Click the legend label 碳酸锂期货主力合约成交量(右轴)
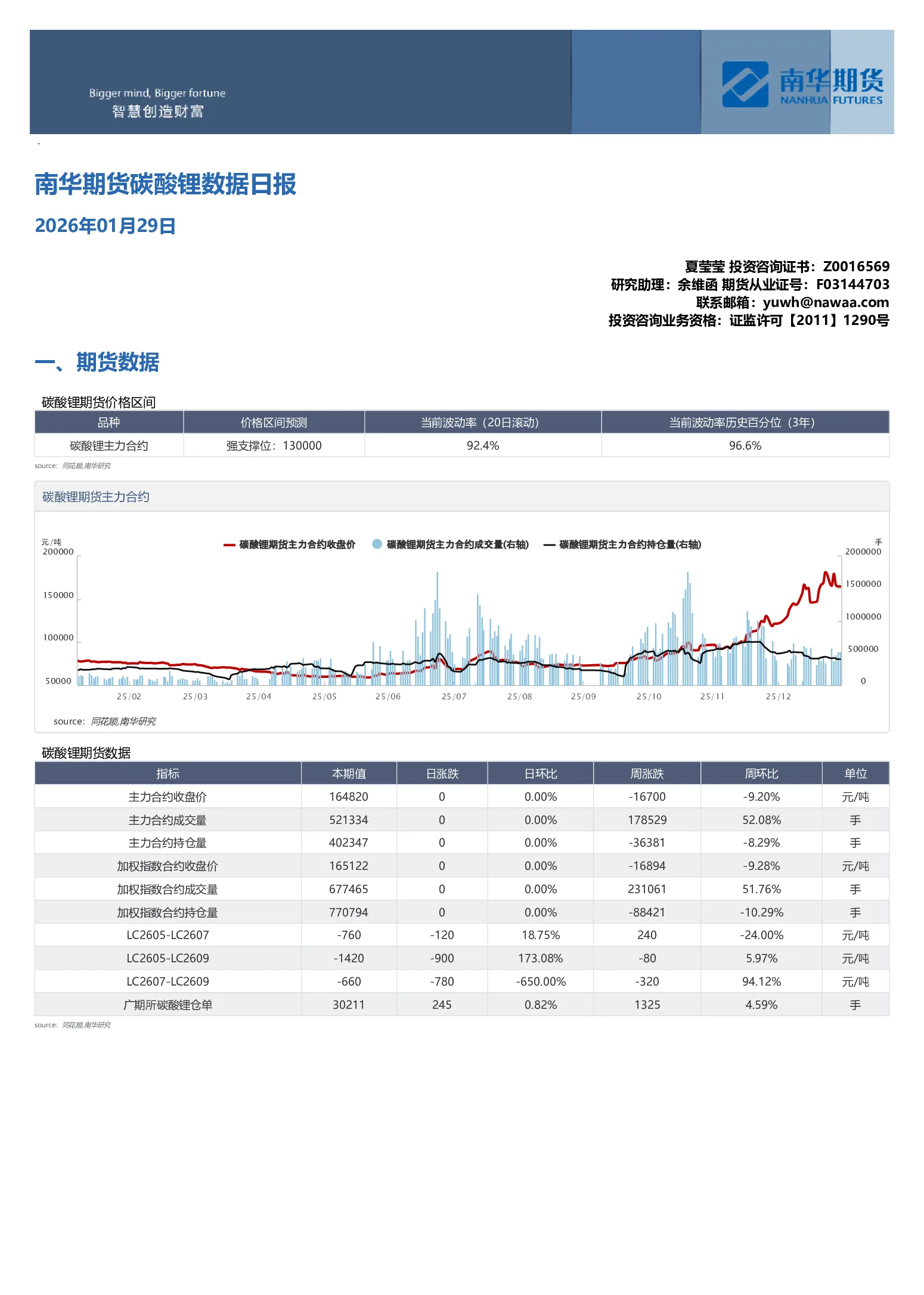Image resolution: width=924 pixels, height=1295 pixels. [458, 544]
